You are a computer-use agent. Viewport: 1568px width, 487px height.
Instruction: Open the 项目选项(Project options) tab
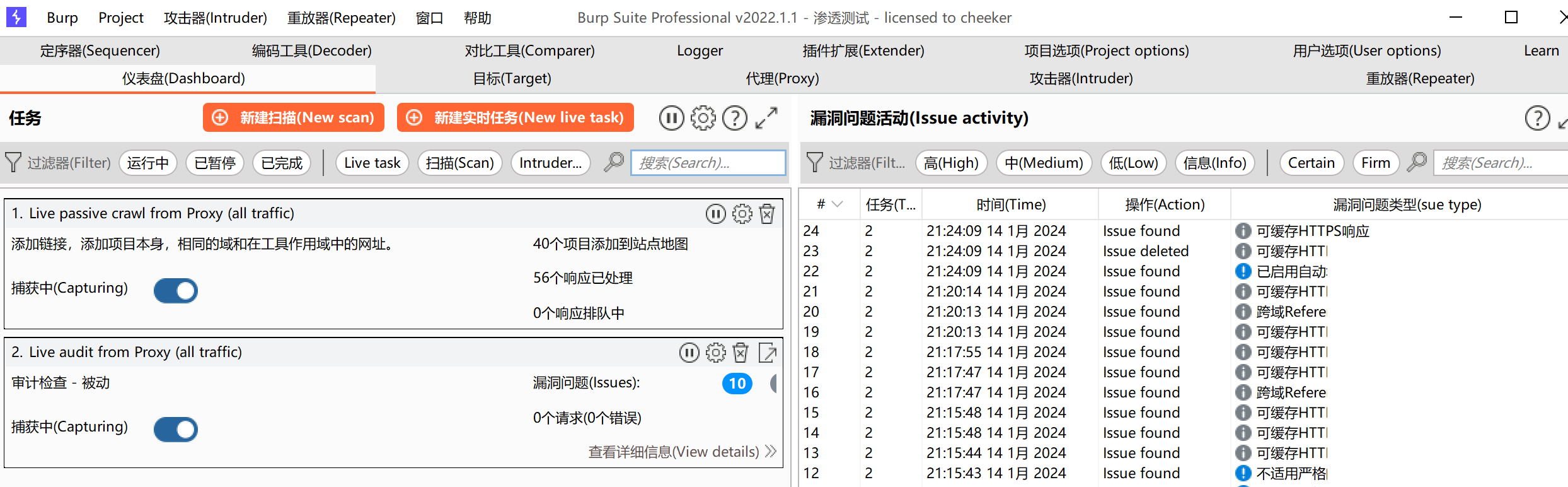coord(1107,50)
